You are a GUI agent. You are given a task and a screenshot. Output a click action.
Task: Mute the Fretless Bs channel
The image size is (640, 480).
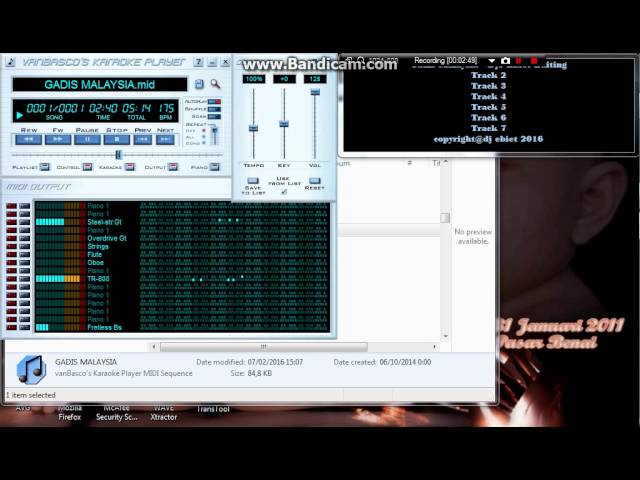(x=11, y=327)
